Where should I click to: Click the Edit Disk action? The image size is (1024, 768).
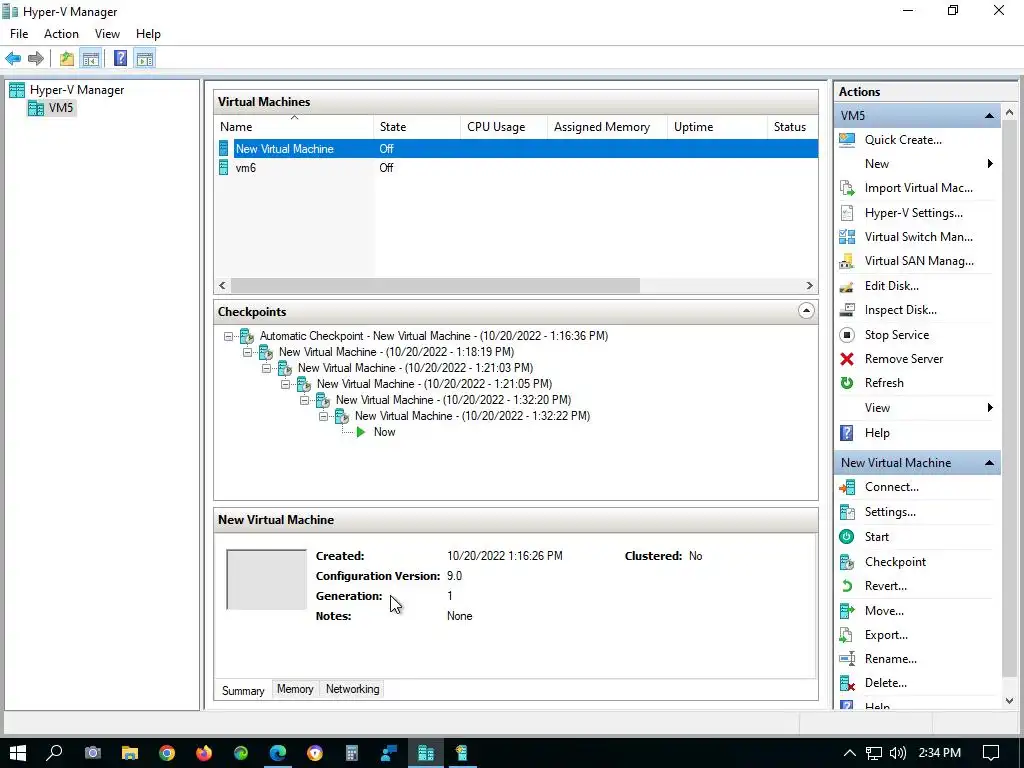tap(891, 286)
